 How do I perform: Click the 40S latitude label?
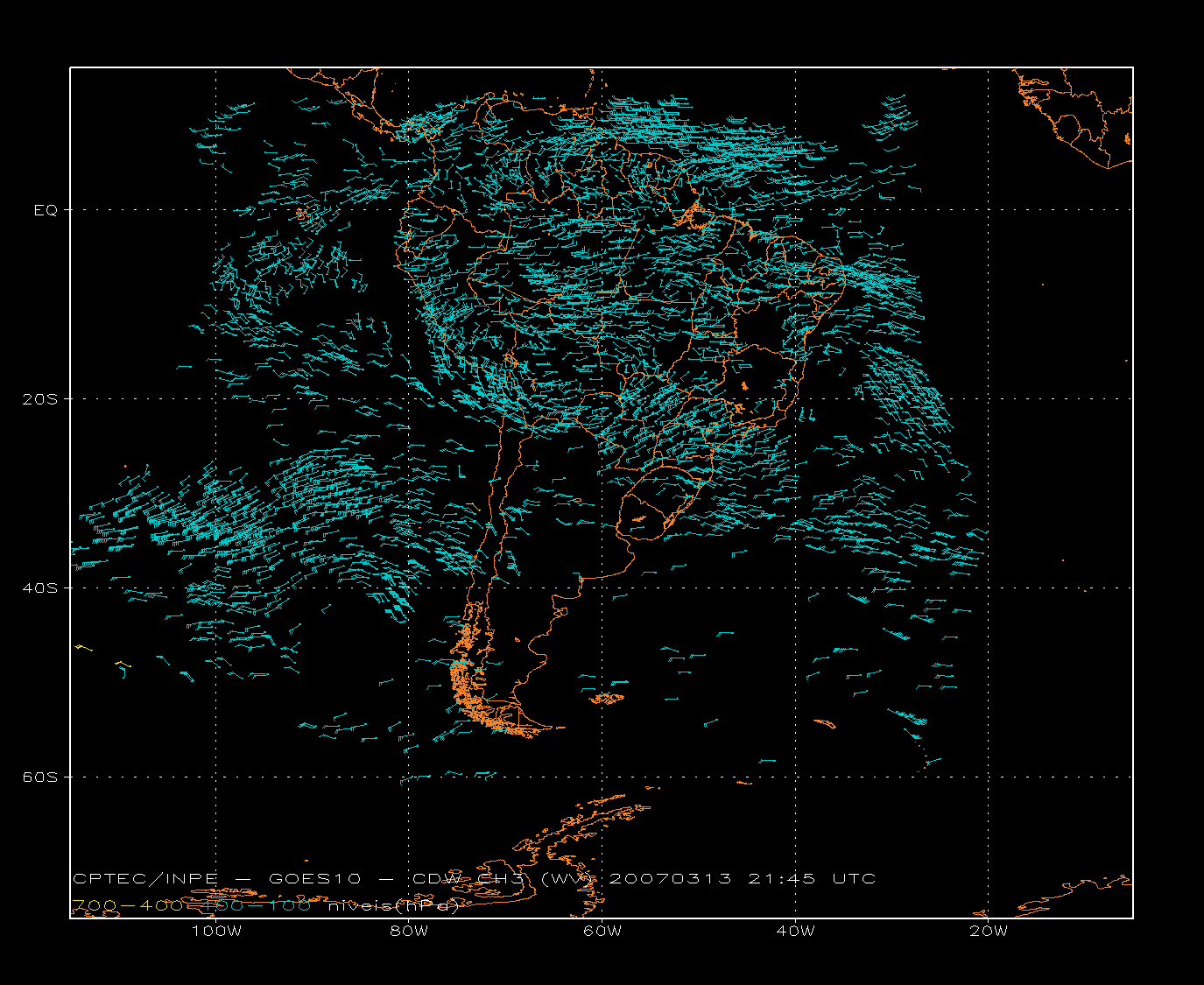click(40, 588)
